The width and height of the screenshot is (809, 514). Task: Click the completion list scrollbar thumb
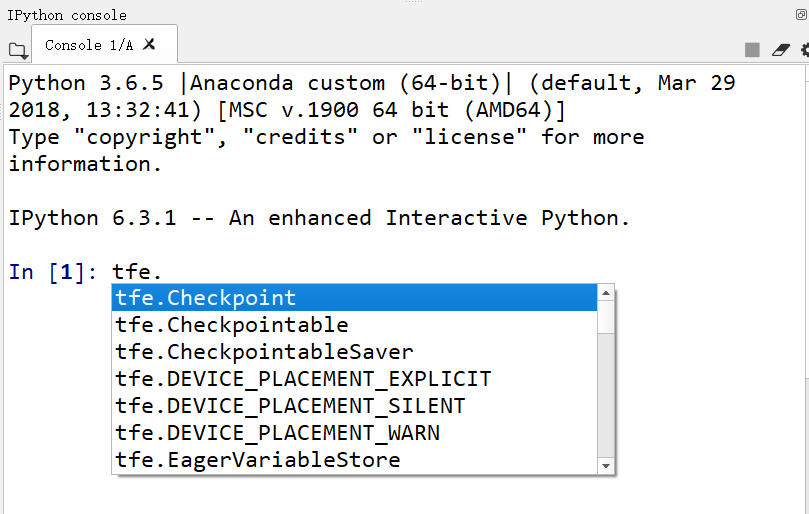coord(606,317)
